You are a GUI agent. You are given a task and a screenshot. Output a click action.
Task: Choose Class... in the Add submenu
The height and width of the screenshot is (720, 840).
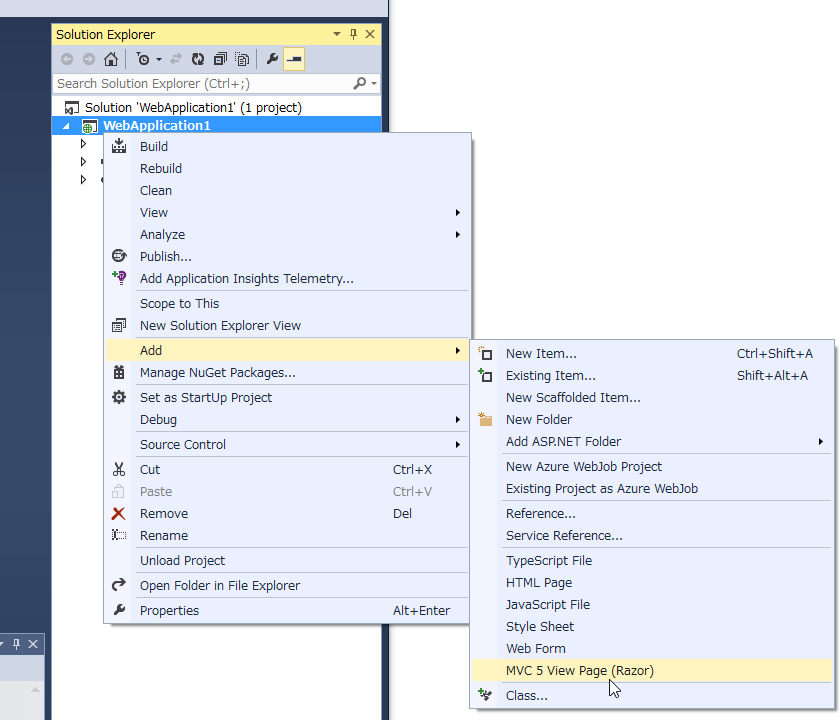click(x=652, y=695)
